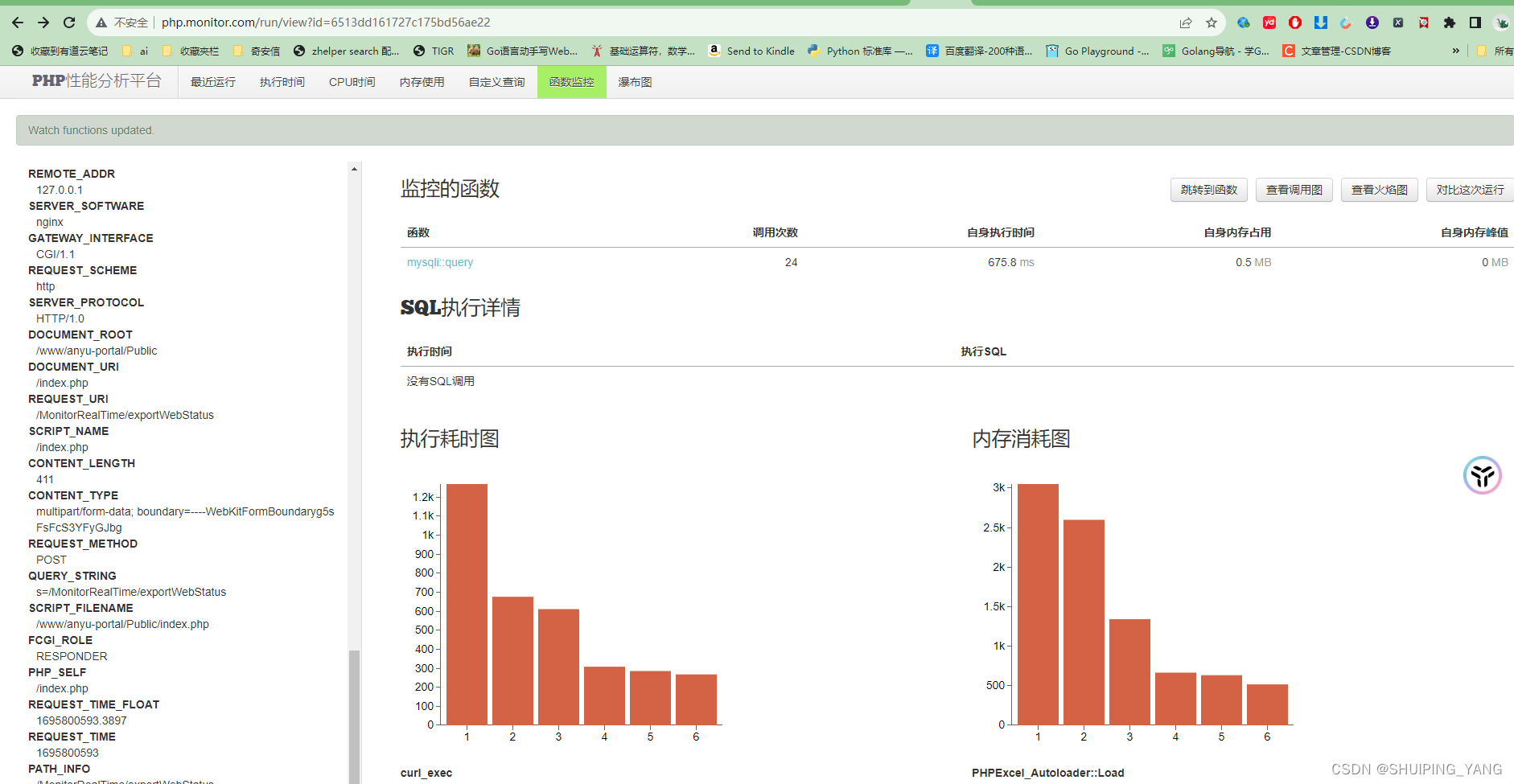Open the zhelper search bookmark
This screenshot has height=784, width=1514.
[346, 51]
